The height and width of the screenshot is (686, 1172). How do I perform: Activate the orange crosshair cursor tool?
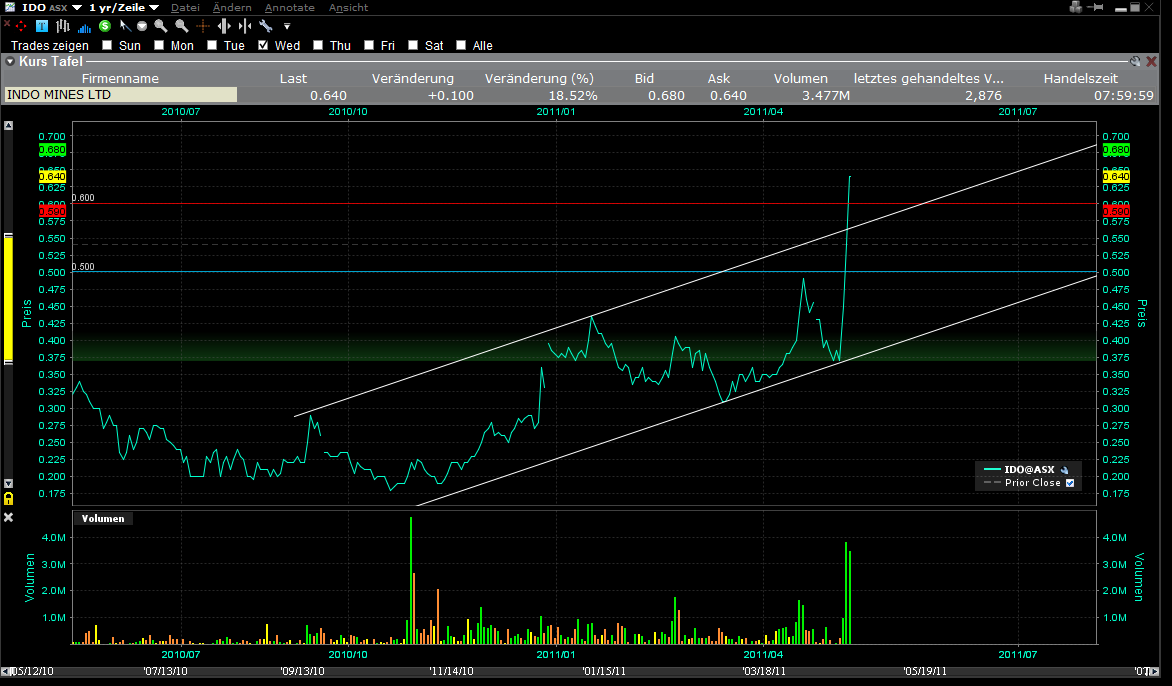coord(203,26)
